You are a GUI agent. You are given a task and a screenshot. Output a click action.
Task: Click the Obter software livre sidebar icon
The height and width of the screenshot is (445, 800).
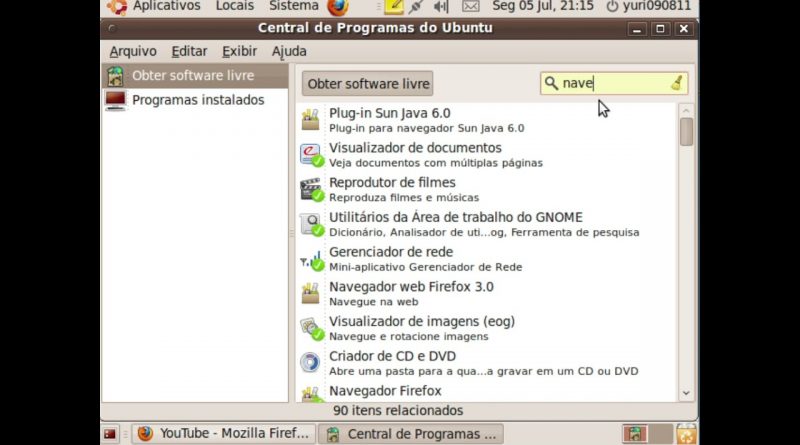coord(115,76)
